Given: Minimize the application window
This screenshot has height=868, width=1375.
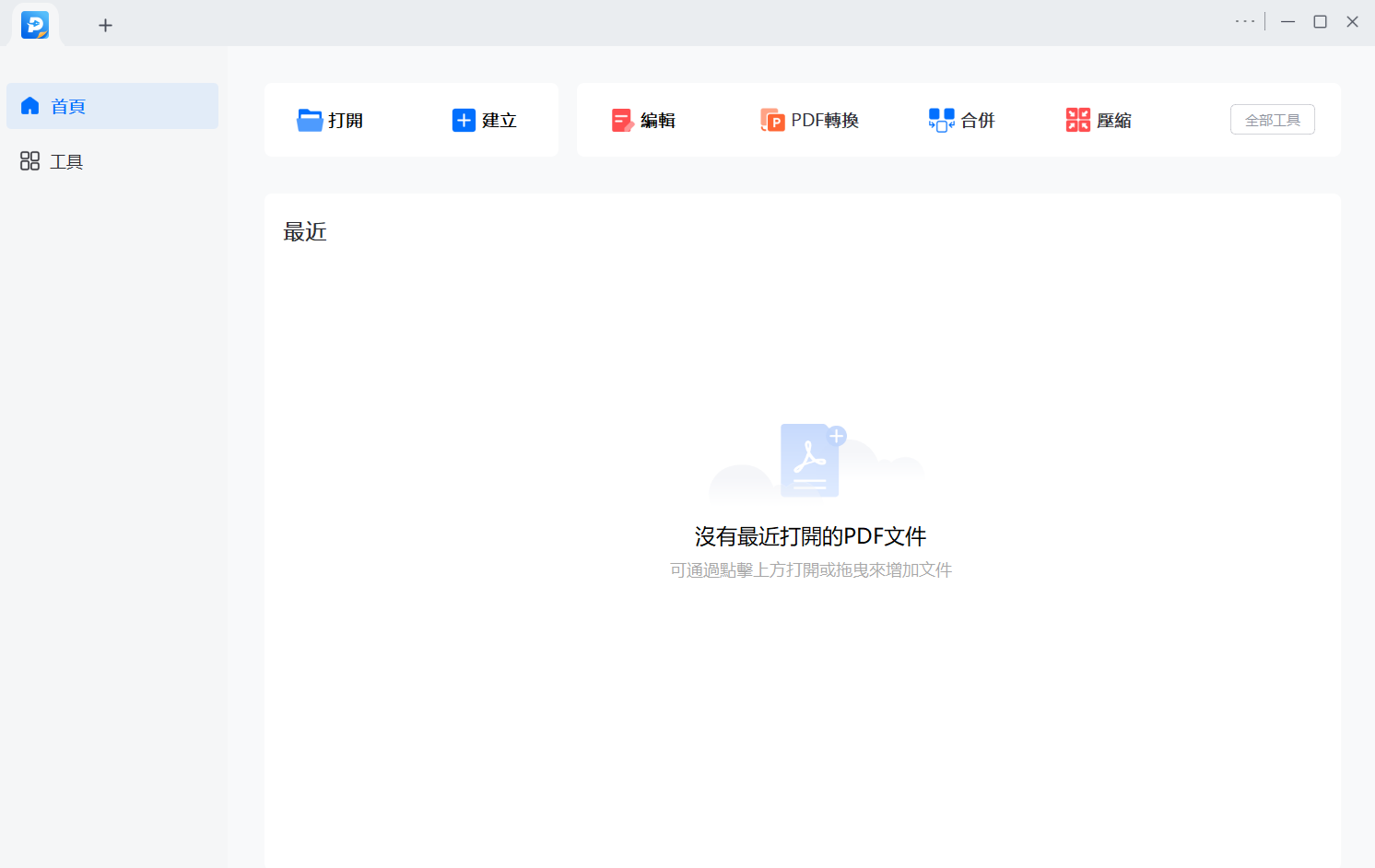Looking at the screenshot, I should pos(1287,21).
